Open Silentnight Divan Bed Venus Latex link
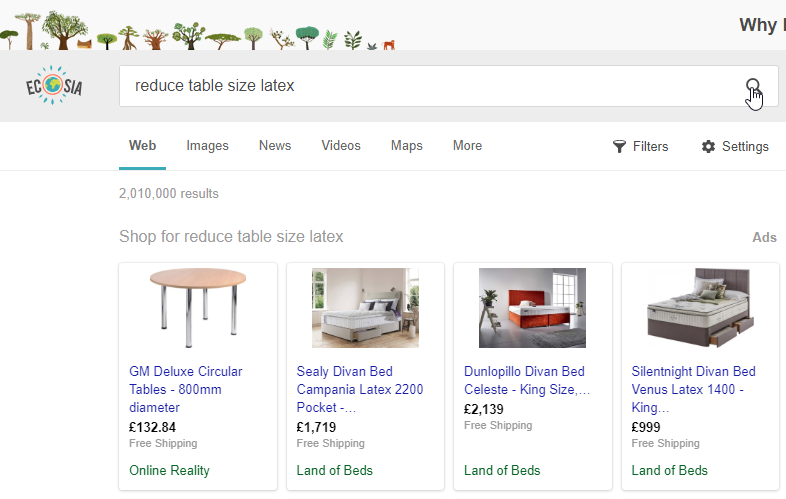786x499 pixels. point(693,389)
